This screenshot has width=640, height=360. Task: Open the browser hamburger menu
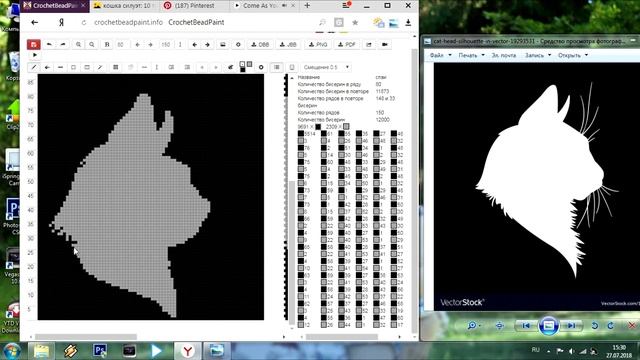click(x=346, y=5)
